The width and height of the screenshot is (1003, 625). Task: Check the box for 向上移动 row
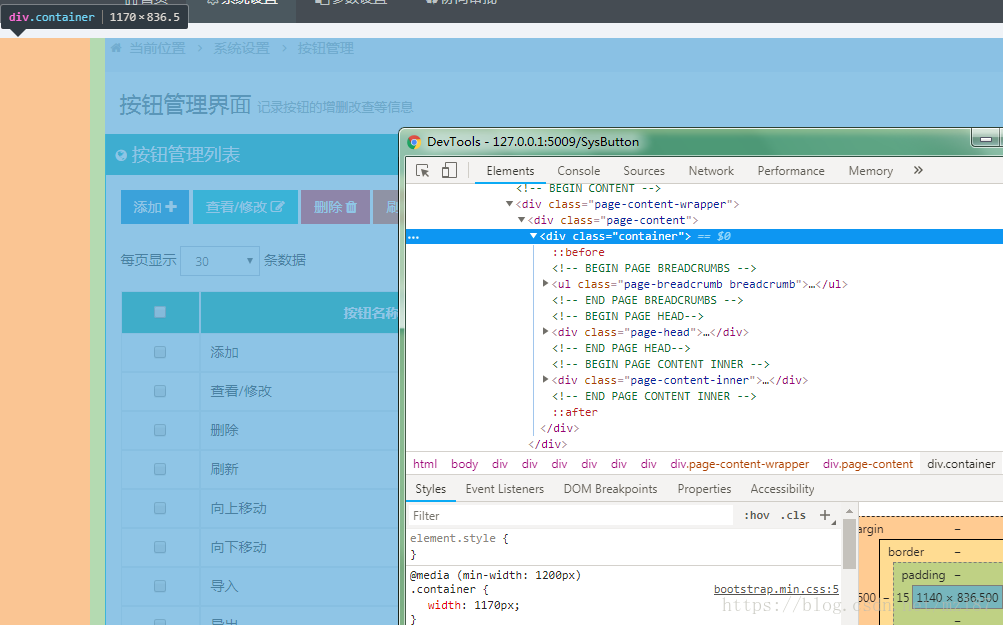coord(160,508)
